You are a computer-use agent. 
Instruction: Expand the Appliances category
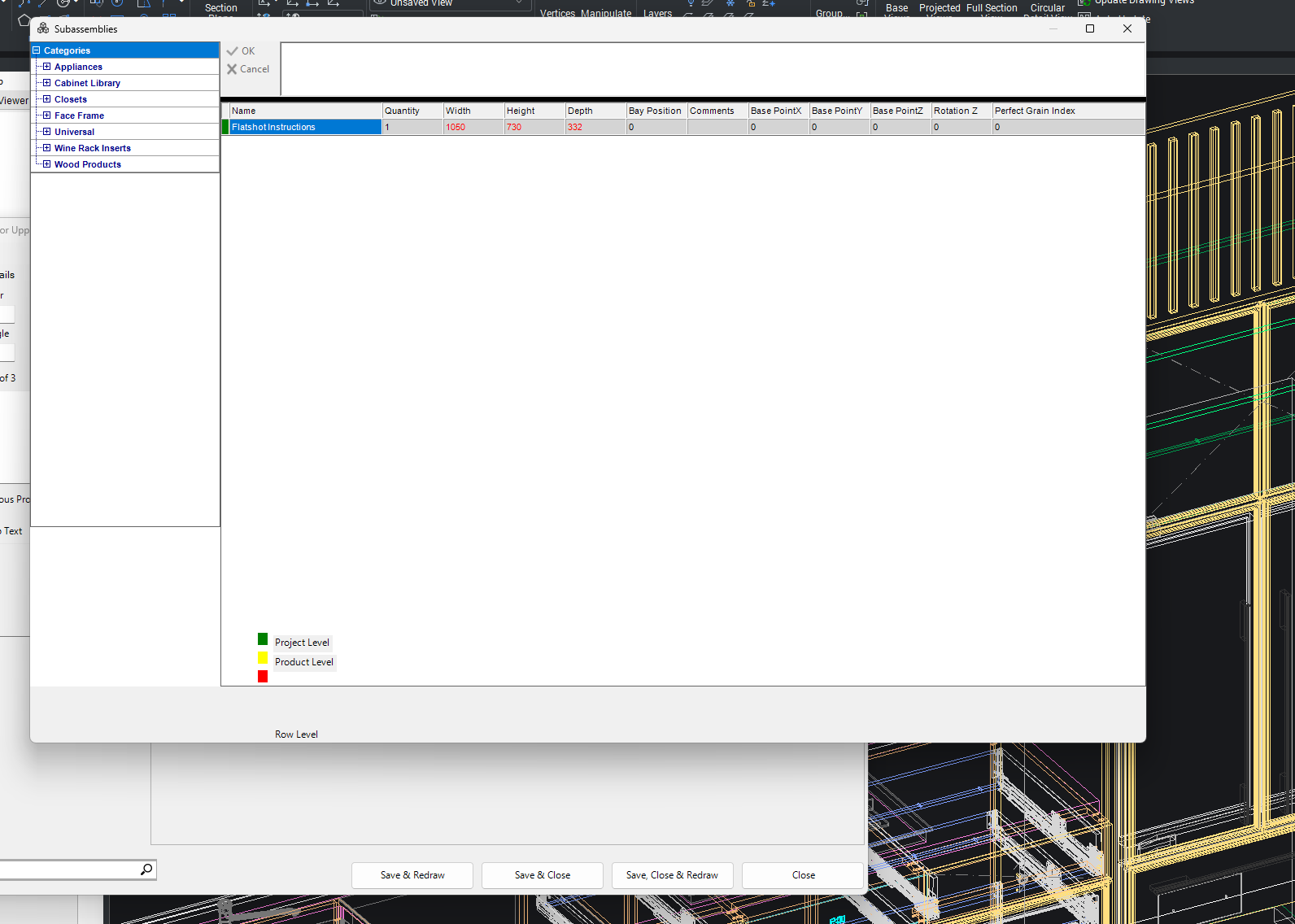coord(46,67)
